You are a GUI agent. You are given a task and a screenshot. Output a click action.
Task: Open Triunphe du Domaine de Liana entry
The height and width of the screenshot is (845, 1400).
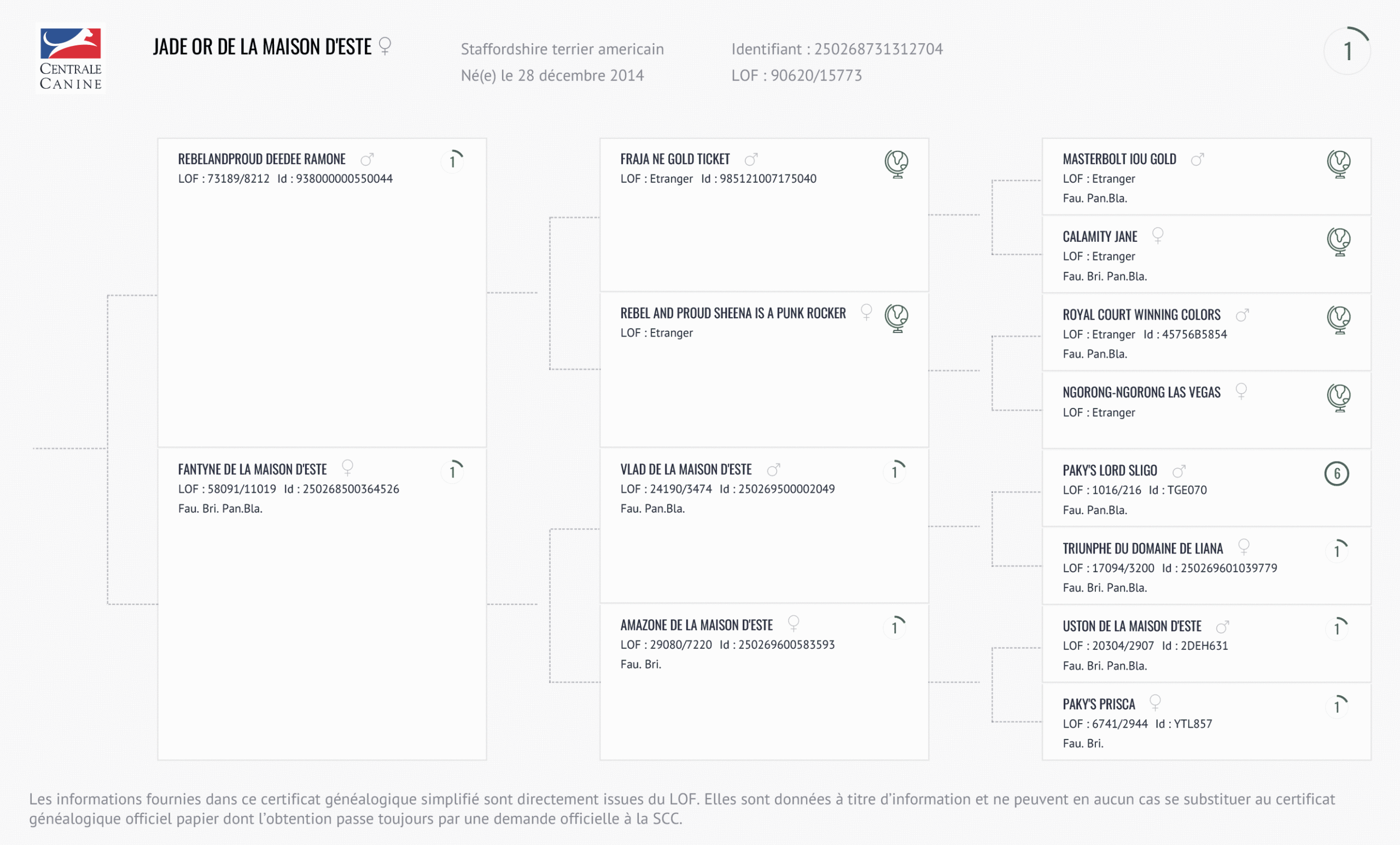[x=1142, y=549]
